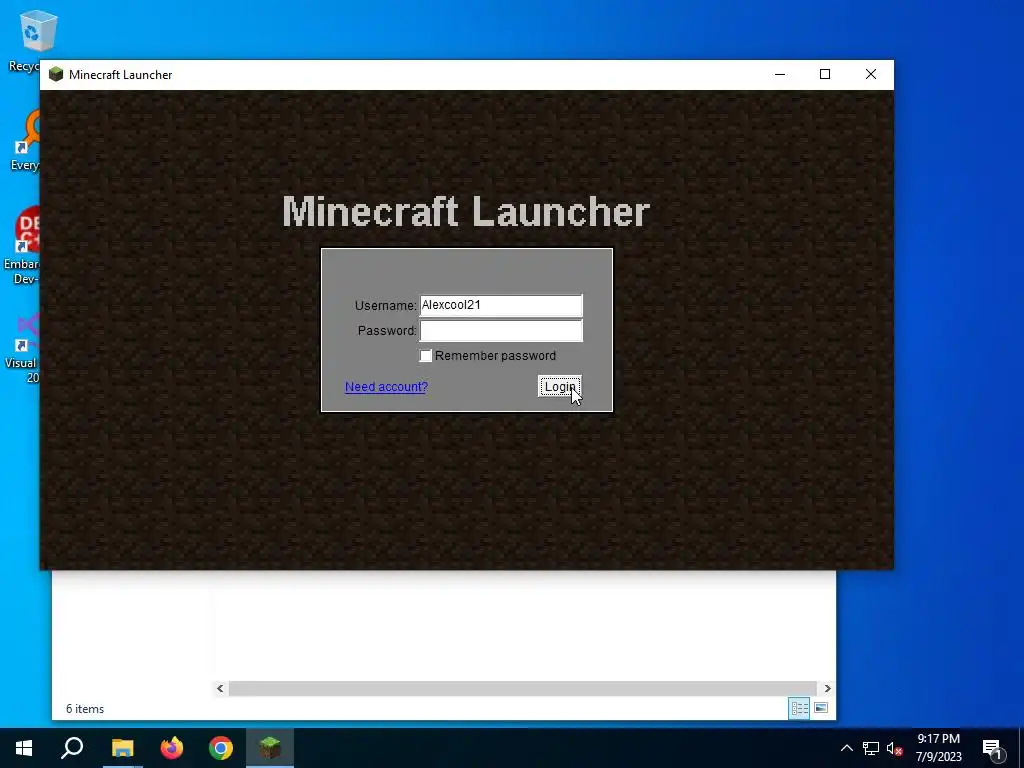Click the Username input field
Image resolution: width=1024 pixels, height=768 pixels.
(501, 305)
